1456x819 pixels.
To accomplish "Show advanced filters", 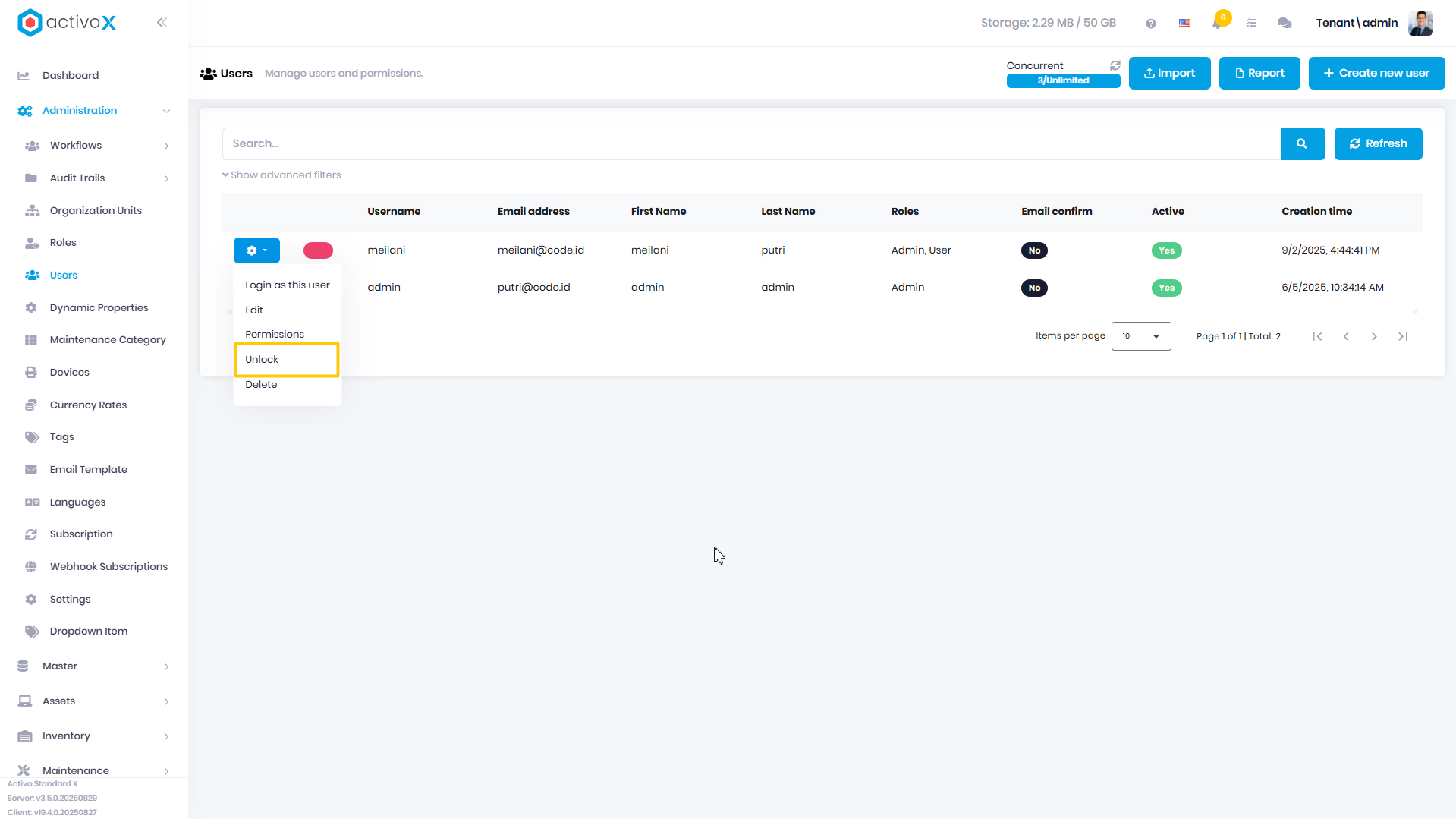I will (281, 175).
